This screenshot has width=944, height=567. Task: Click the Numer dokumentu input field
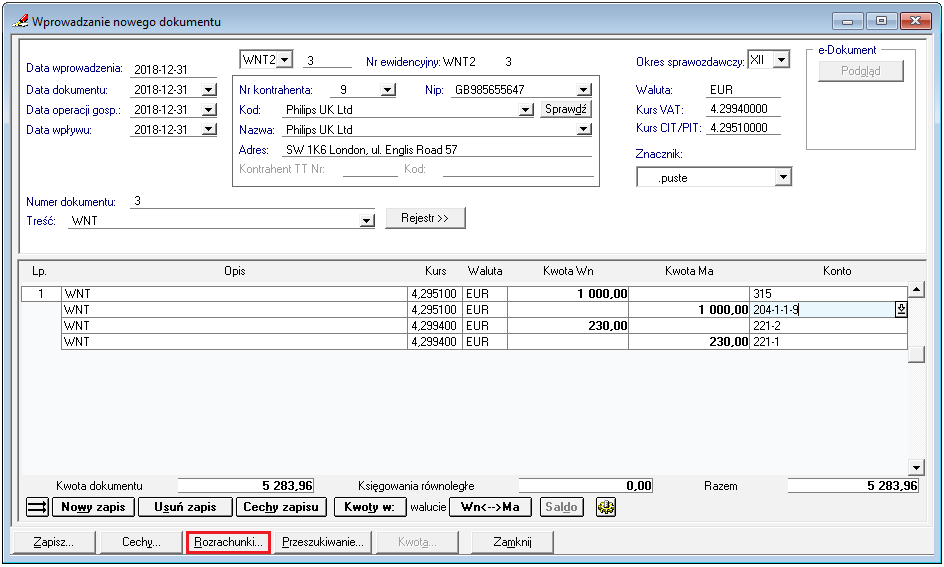click(250, 201)
